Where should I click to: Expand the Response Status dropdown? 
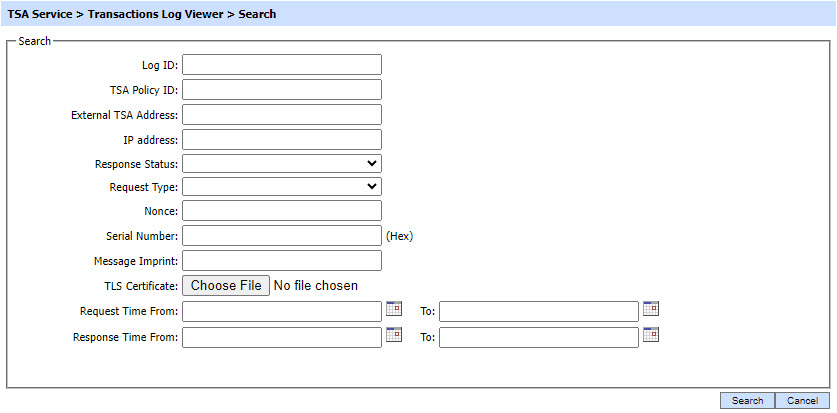tap(282, 163)
